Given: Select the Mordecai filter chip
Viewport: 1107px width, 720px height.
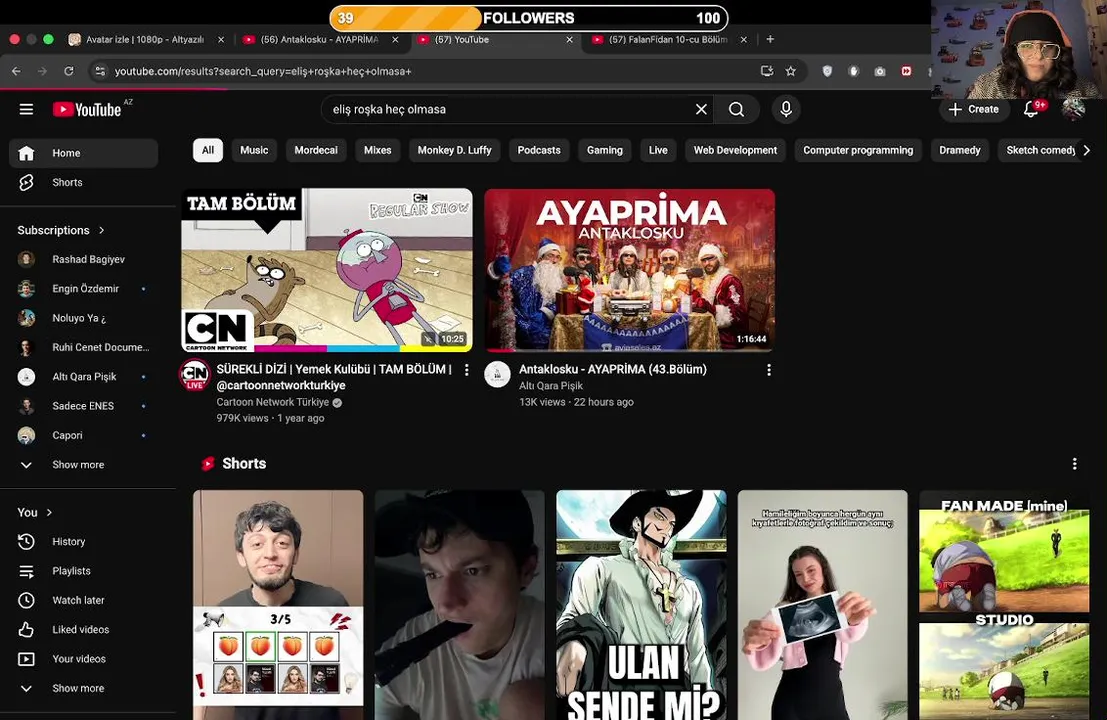Looking at the screenshot, I should (x=316, y=150).
